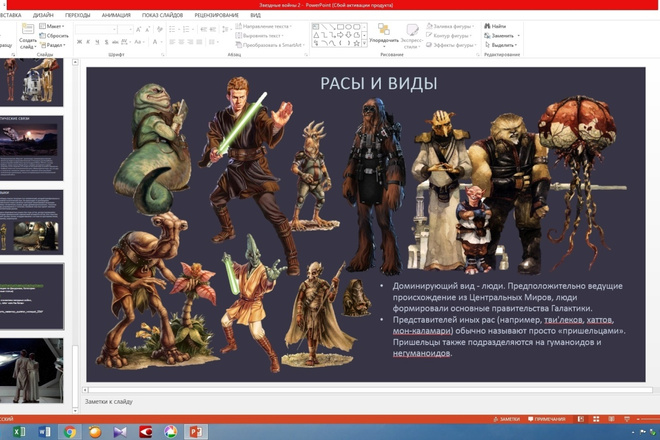Open the ВИД tab
The width and height of the screenshot is (660, 440).
[255, 15]
